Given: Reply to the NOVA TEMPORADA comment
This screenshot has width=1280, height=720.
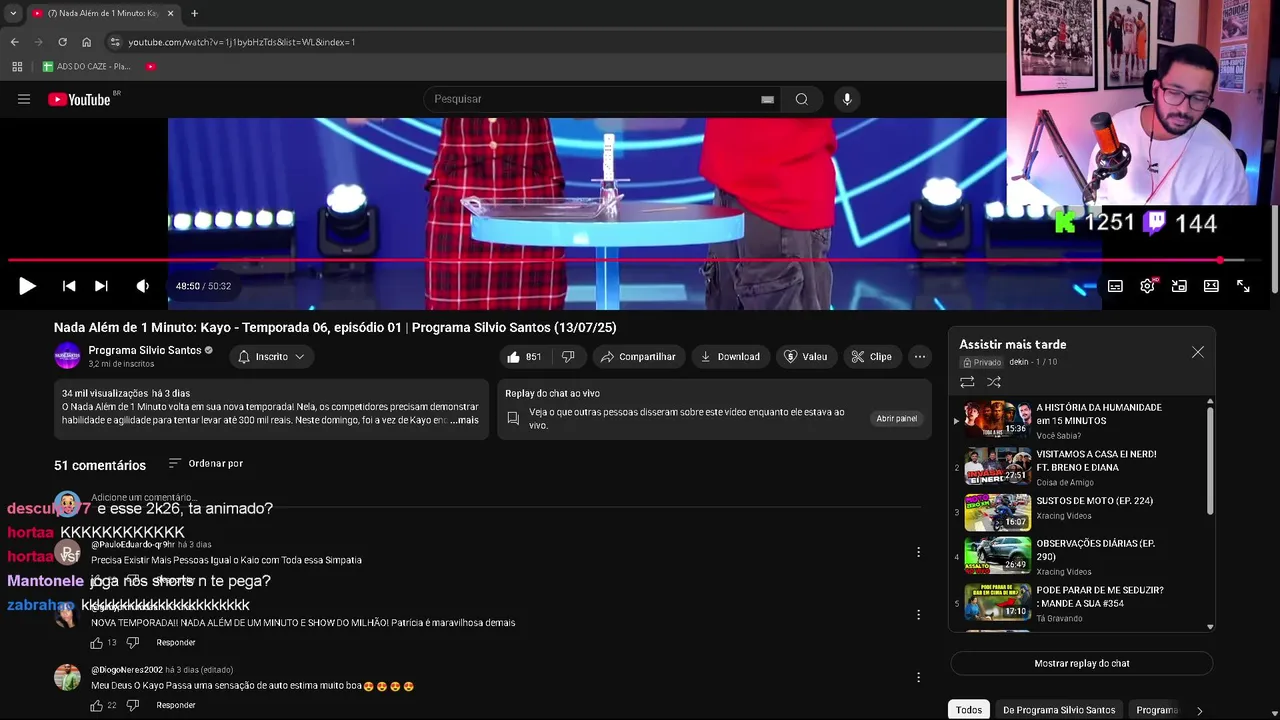Looking at the screenshot, I should click(x=176, y=643).
